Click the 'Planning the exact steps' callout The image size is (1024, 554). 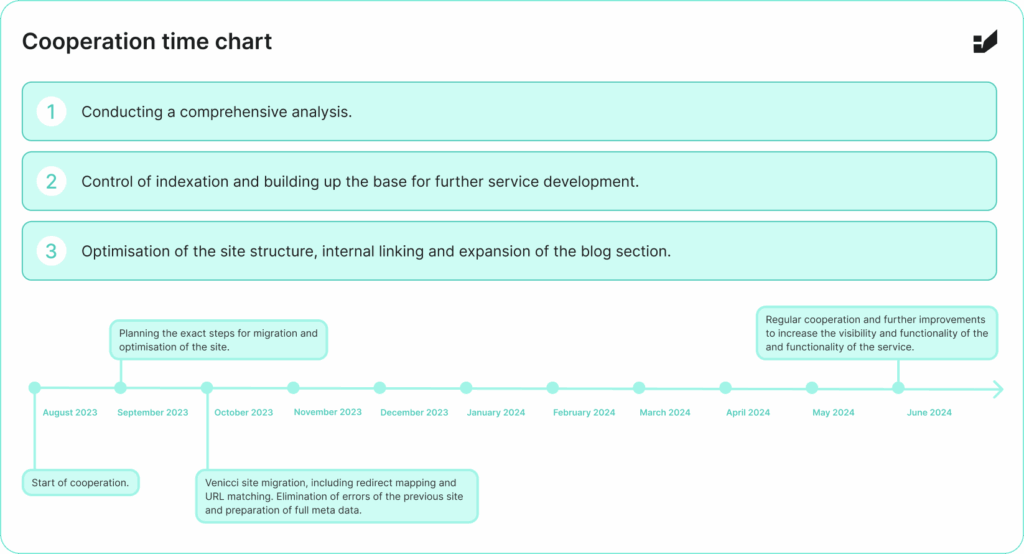pos(218,340)
